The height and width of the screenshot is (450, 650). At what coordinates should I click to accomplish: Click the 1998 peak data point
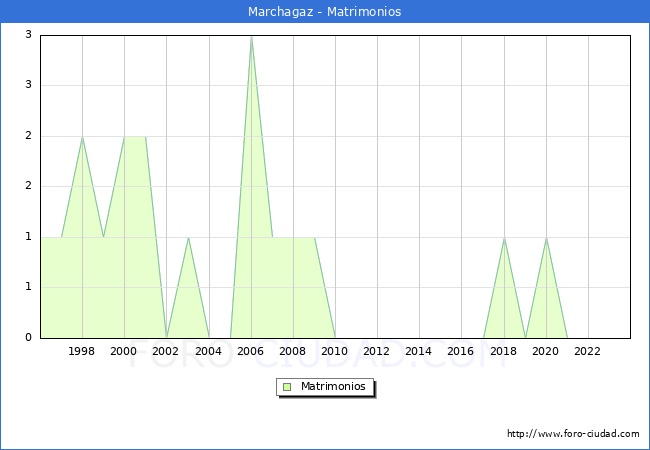point(82,137)
